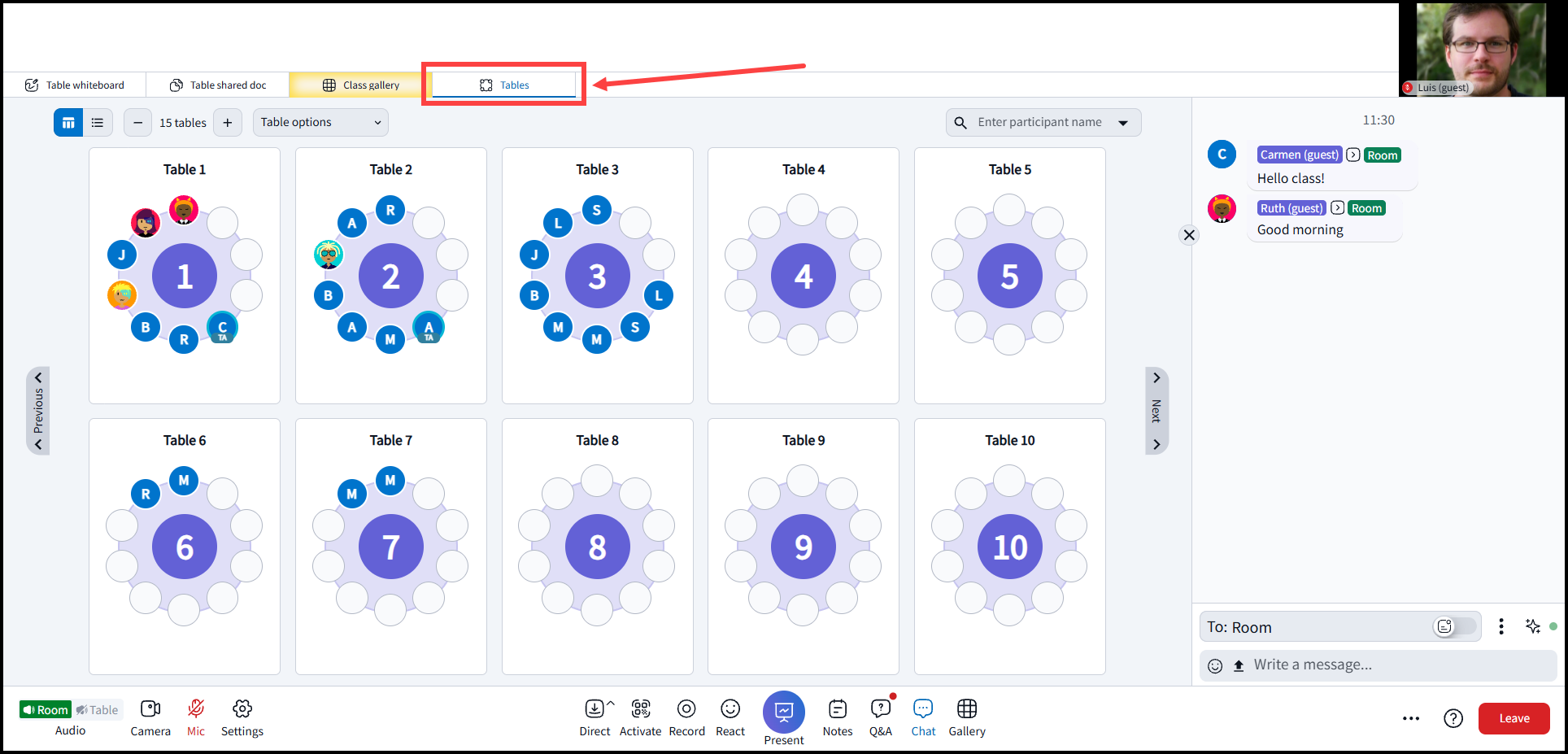Switch to grid view of tables

(x=68, y=123)
